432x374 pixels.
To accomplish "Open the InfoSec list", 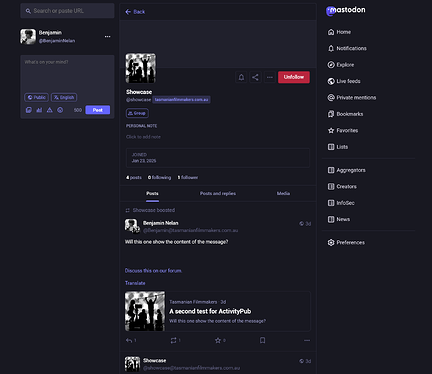I will click(341, 203).
